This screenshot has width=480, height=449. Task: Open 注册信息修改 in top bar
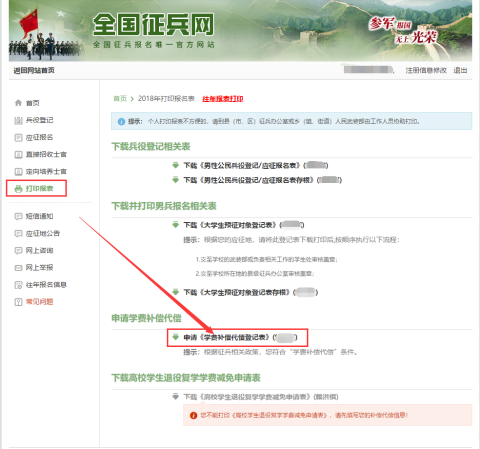pos(426,70)
